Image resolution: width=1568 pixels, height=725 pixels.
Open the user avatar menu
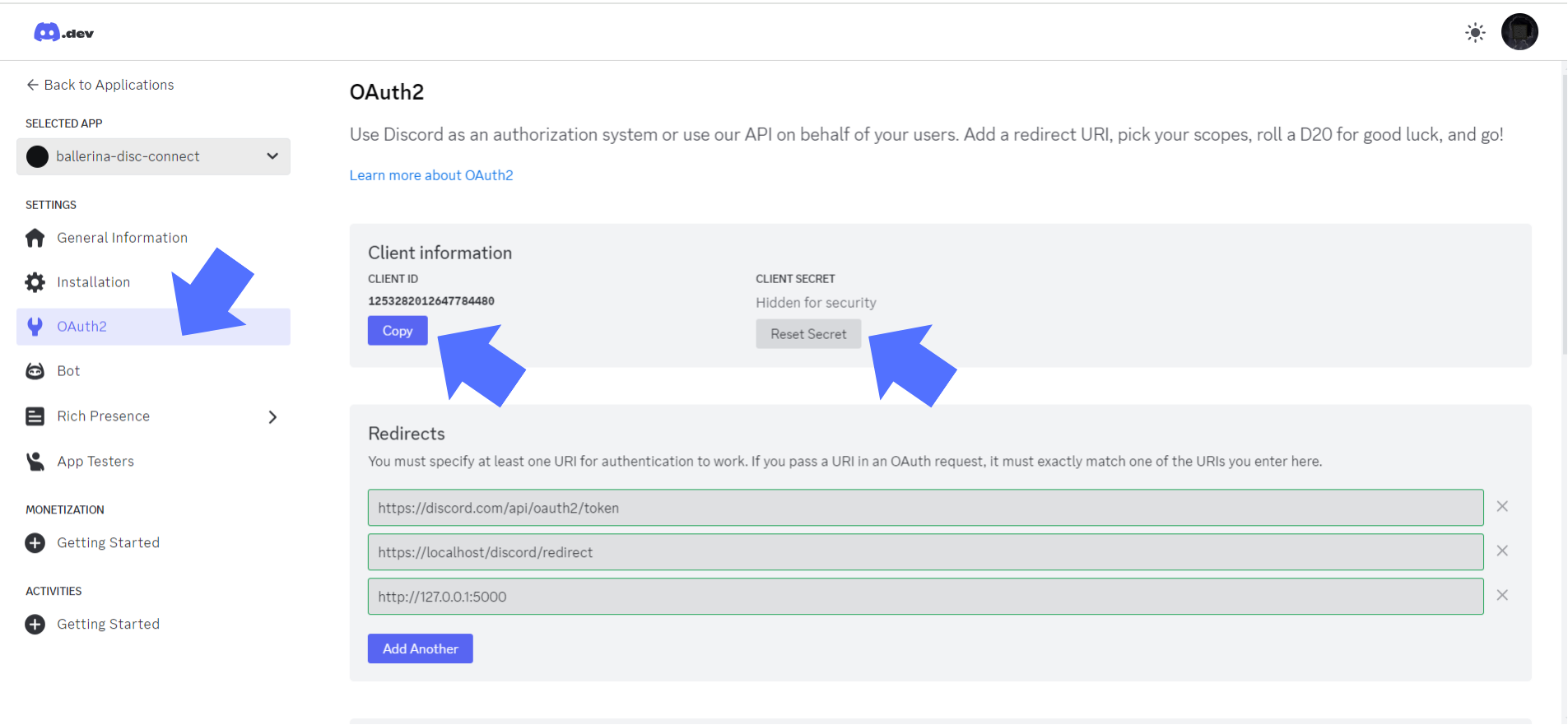(x=1519, y=32)
